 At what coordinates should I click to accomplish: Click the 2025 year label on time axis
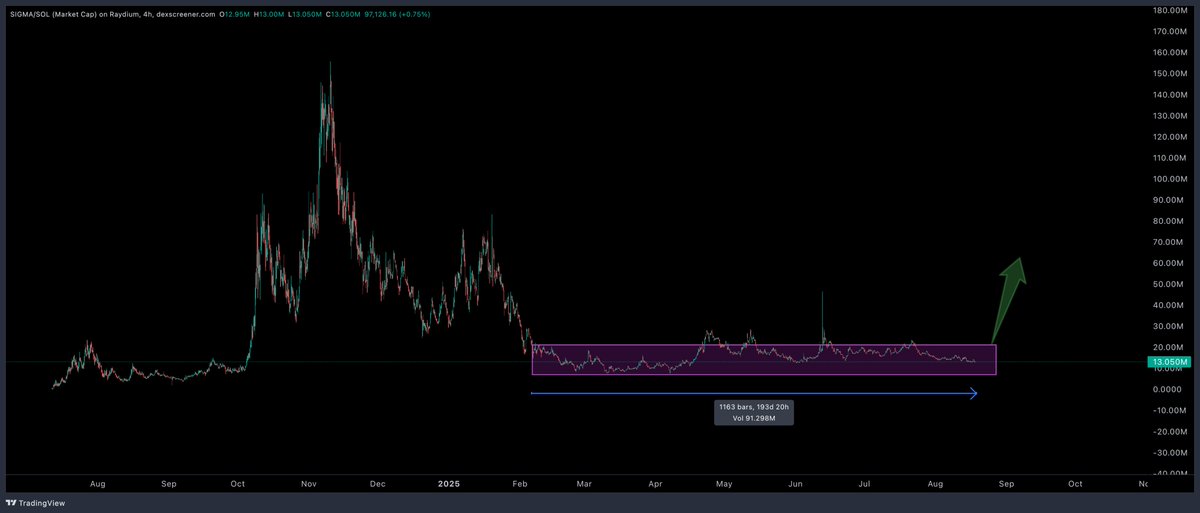coord(447,483)
